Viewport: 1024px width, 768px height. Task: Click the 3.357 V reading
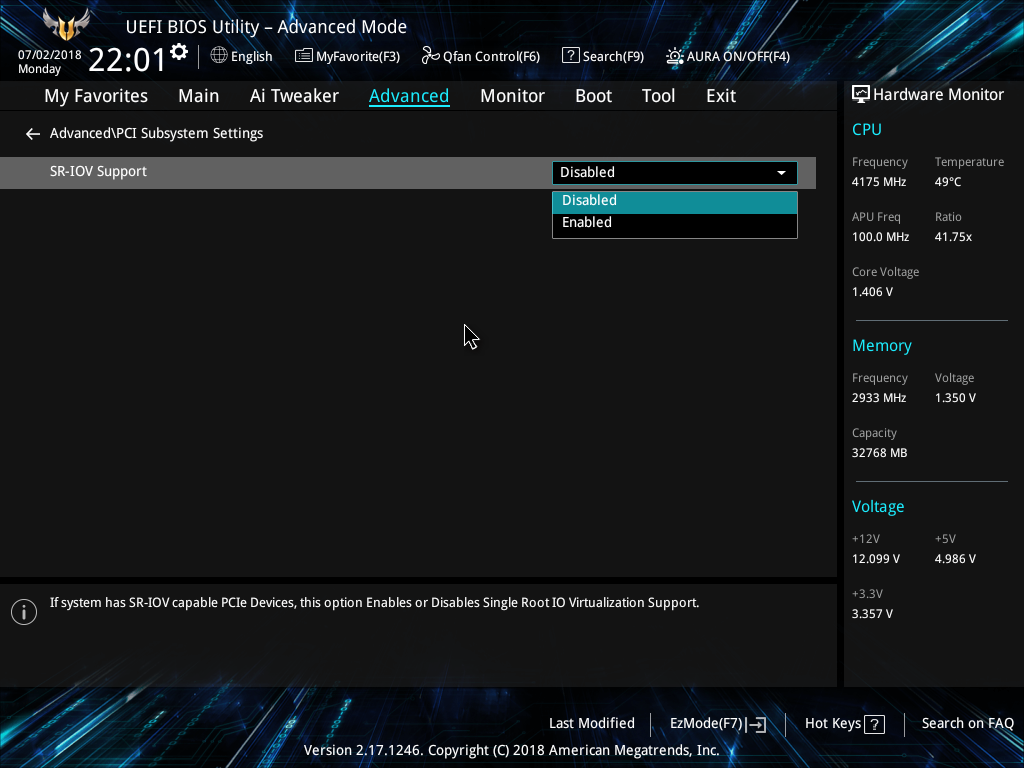(872, 614)
